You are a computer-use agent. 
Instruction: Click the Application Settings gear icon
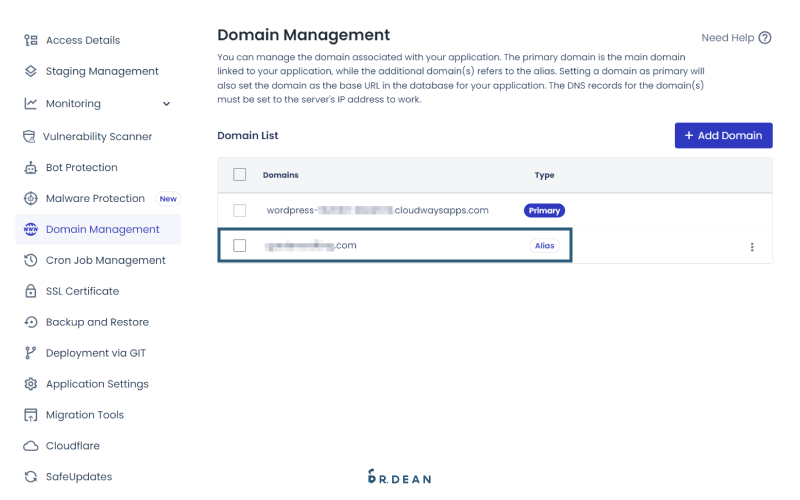[31, 384]
